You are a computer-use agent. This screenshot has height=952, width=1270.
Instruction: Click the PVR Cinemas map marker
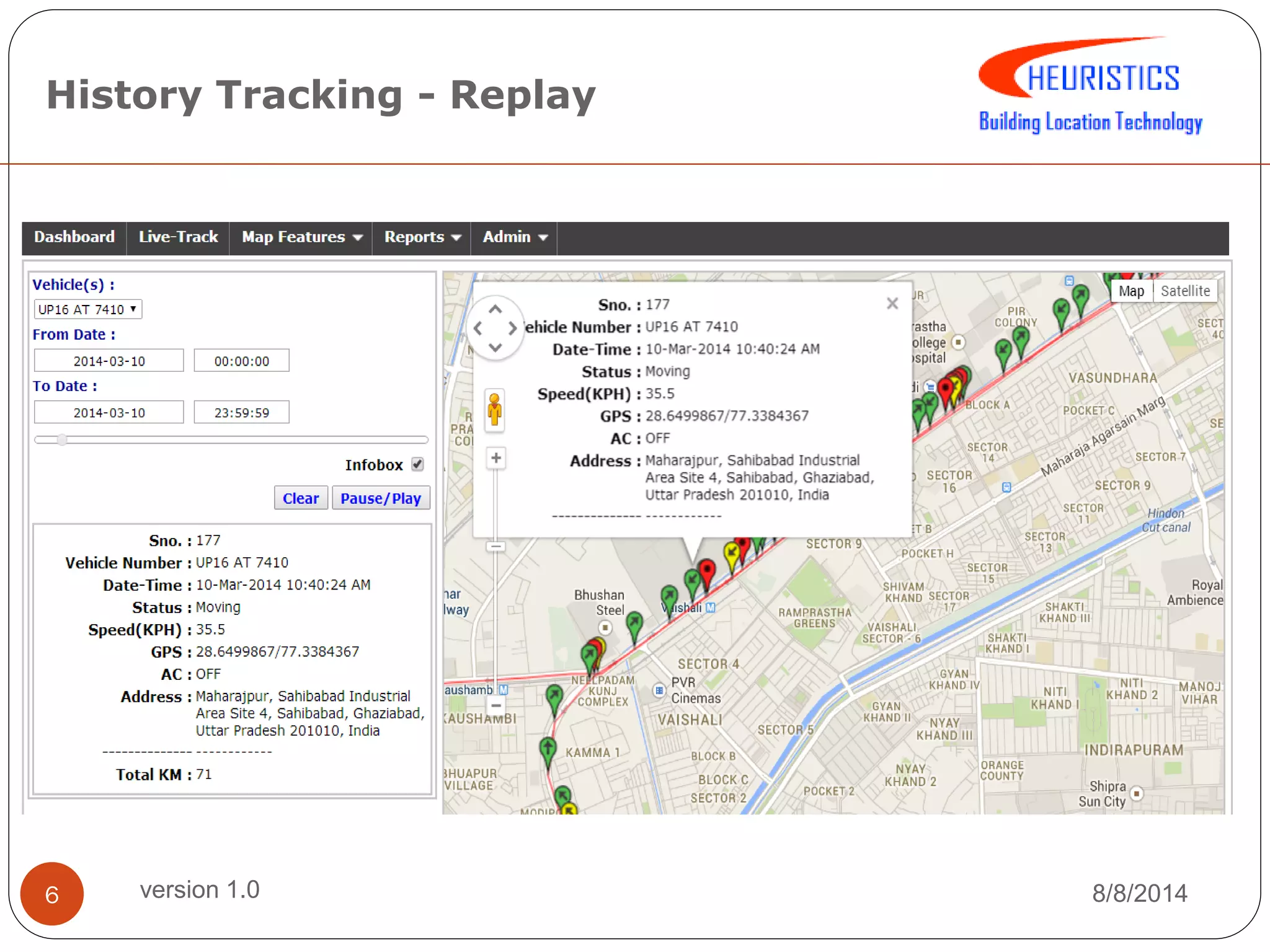(659, 690)
